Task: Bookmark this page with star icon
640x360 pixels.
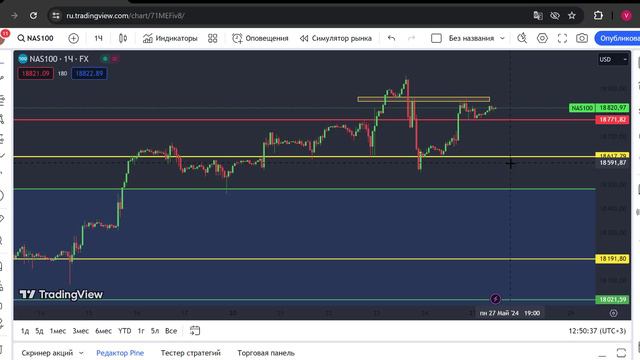Action: pos(572,16)
